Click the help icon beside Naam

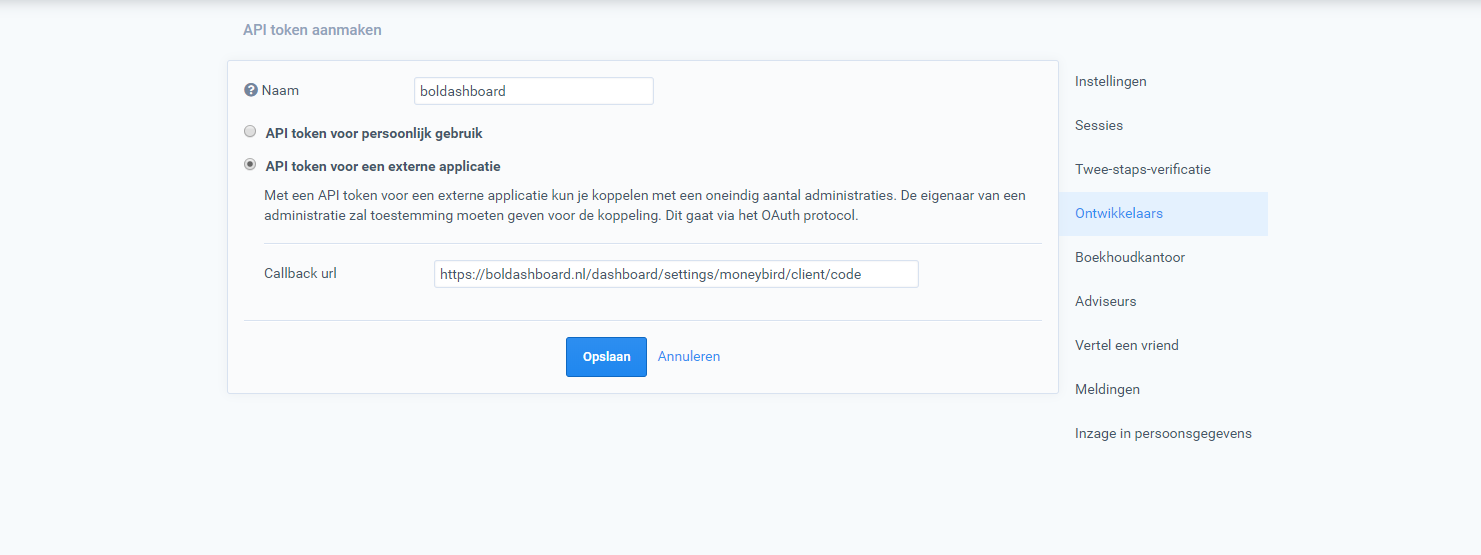[x=251, y=91]
